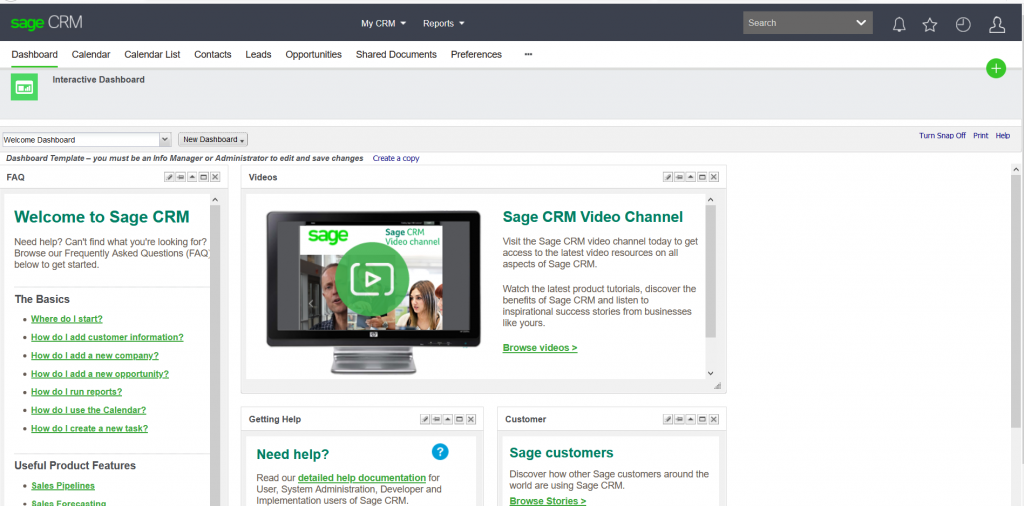This screenshot has height=506, width=1024.
Task: Play the Sage CRM video thumbnail
Action: pos(371,277)
